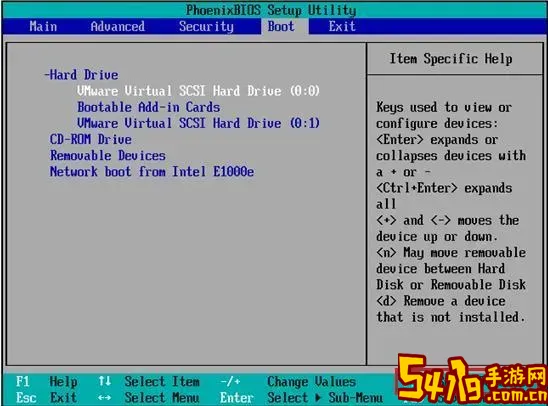The width and height of the screenshot is (548, 406).
Task: Click the Esc Exit key hint
Action: pyautogui.click(x=46, y=398)
